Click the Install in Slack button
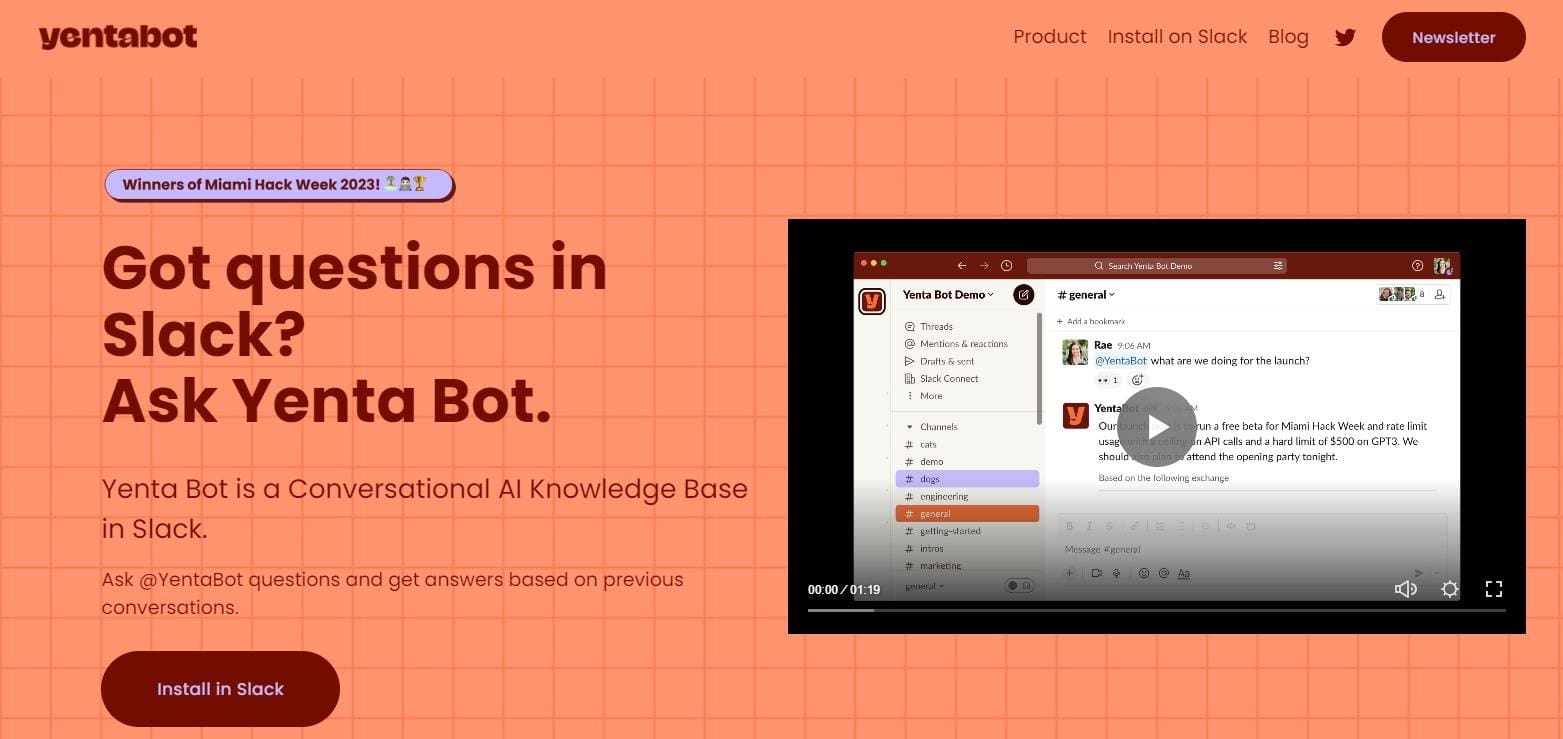The image size is (1563, 739). [220, 689]
